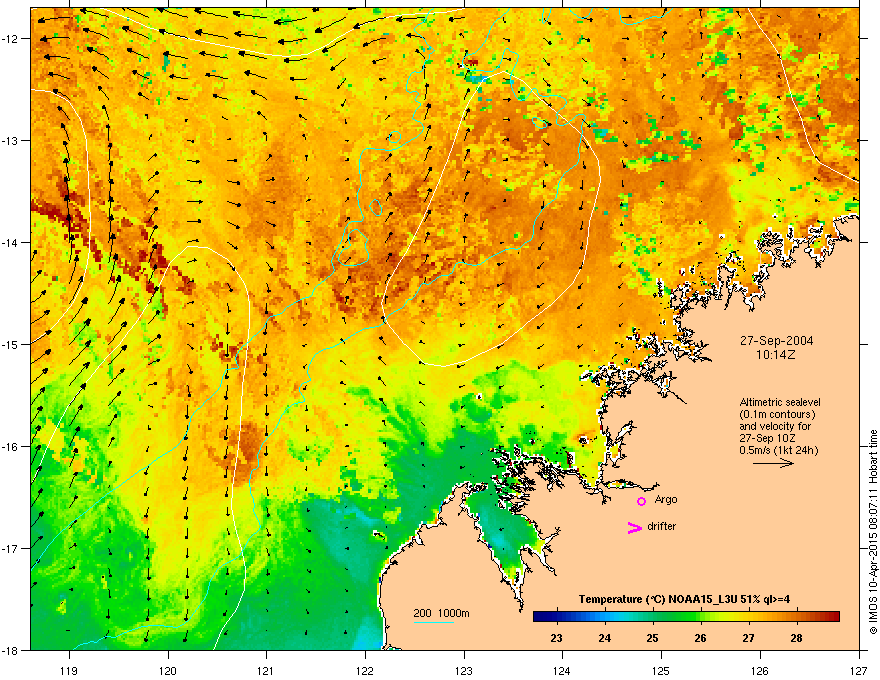Click the 'Altimetric sealevel' caption line
Image resolution: width=880 pixels, height=680 pixels.
click(x=780, y=402)
